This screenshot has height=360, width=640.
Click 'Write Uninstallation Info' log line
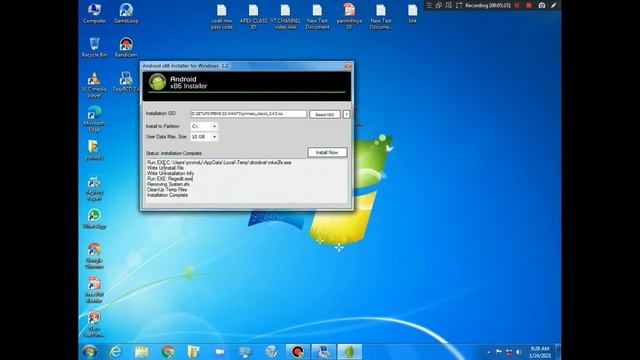click(170, 173)
